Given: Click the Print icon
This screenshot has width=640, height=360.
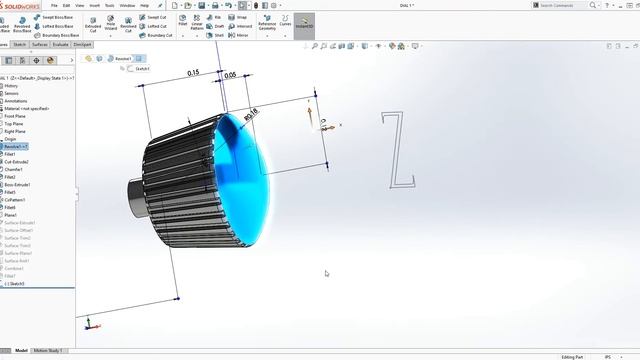Looking at the screenshot, I should click(215, 6).
